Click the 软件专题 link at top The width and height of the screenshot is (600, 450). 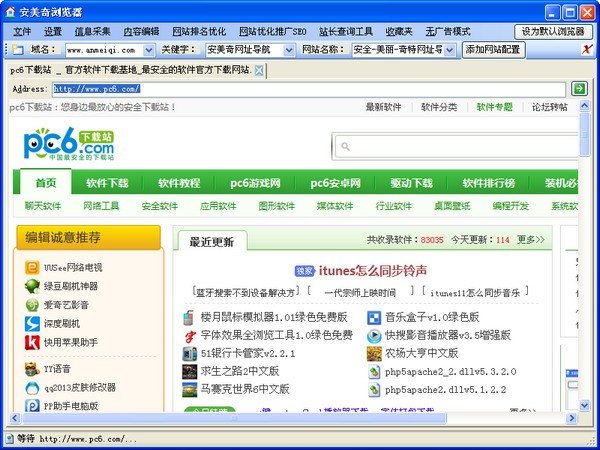pos(494,107)
